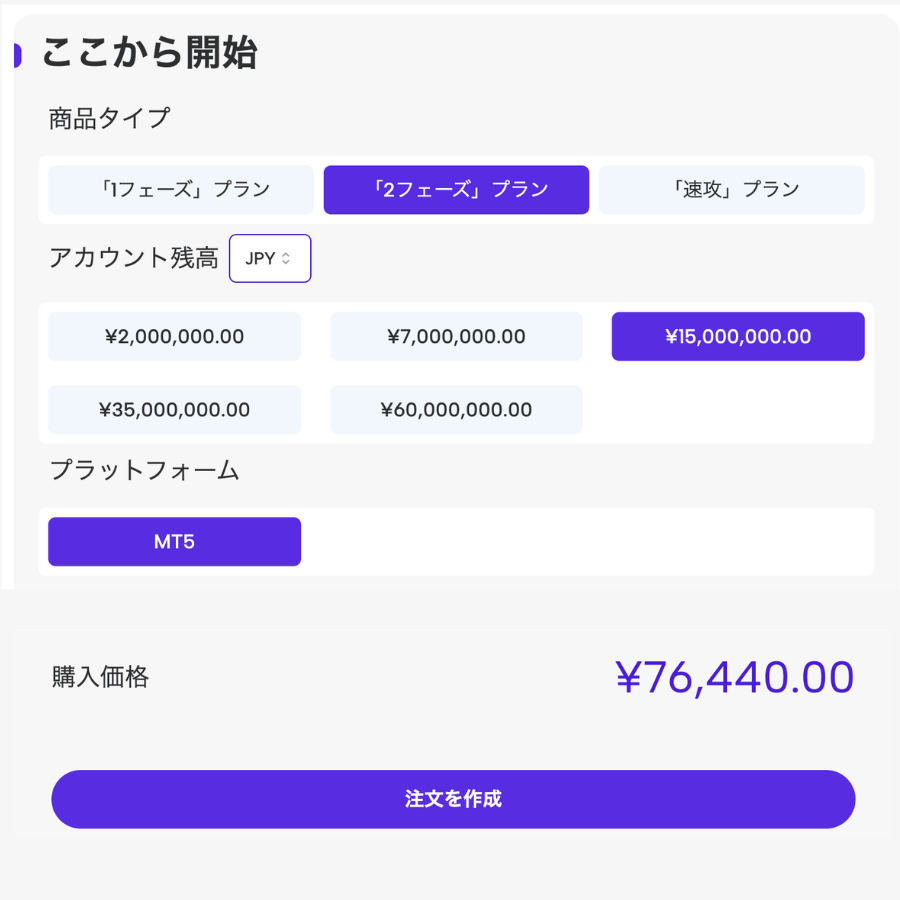Select the ¥15,000,000.00 account balance
The image size is (900, 900).
click(738, 337)
